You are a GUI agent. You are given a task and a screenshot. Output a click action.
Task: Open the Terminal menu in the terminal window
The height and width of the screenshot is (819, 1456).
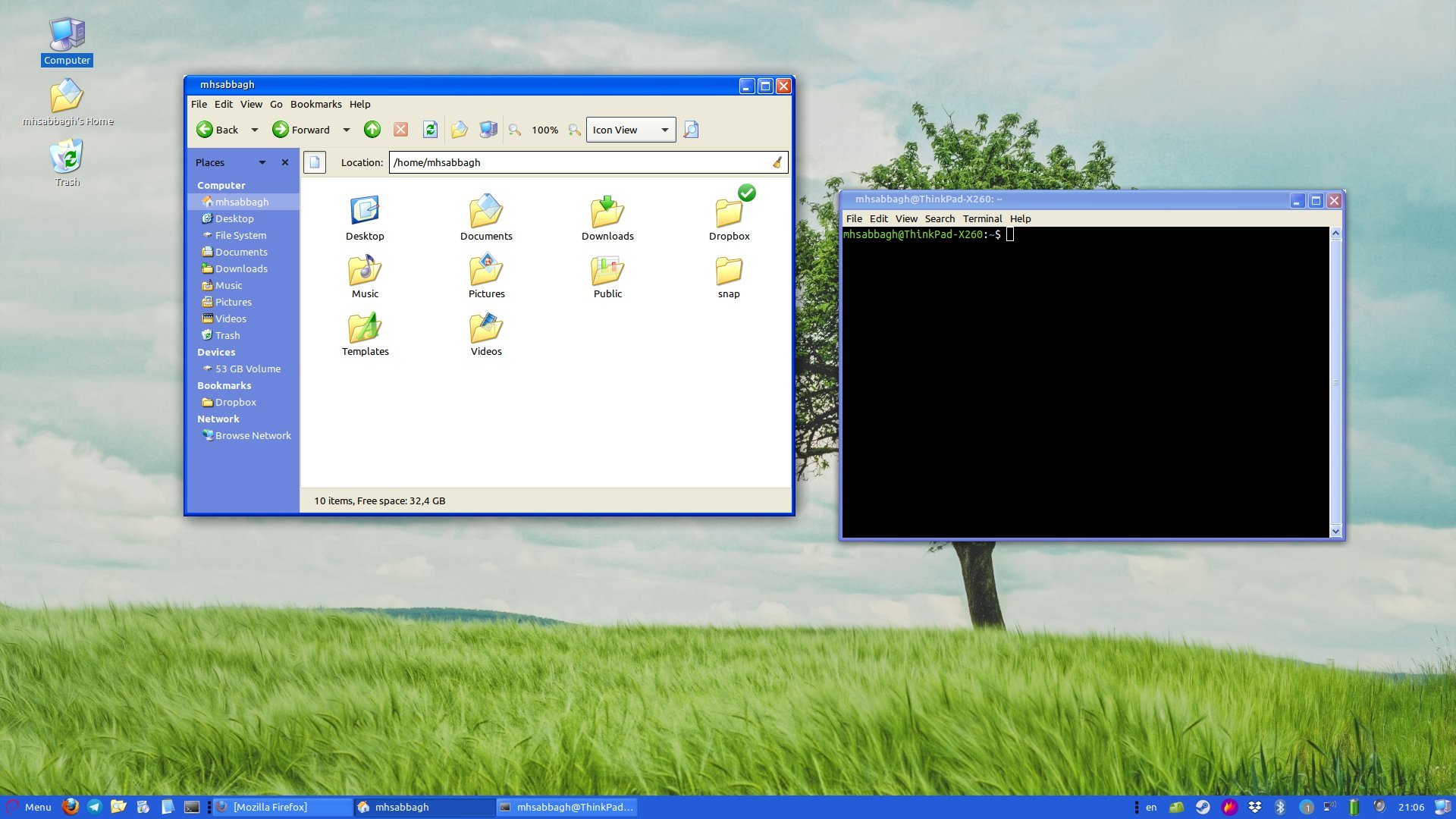click(x=983, y=218)
